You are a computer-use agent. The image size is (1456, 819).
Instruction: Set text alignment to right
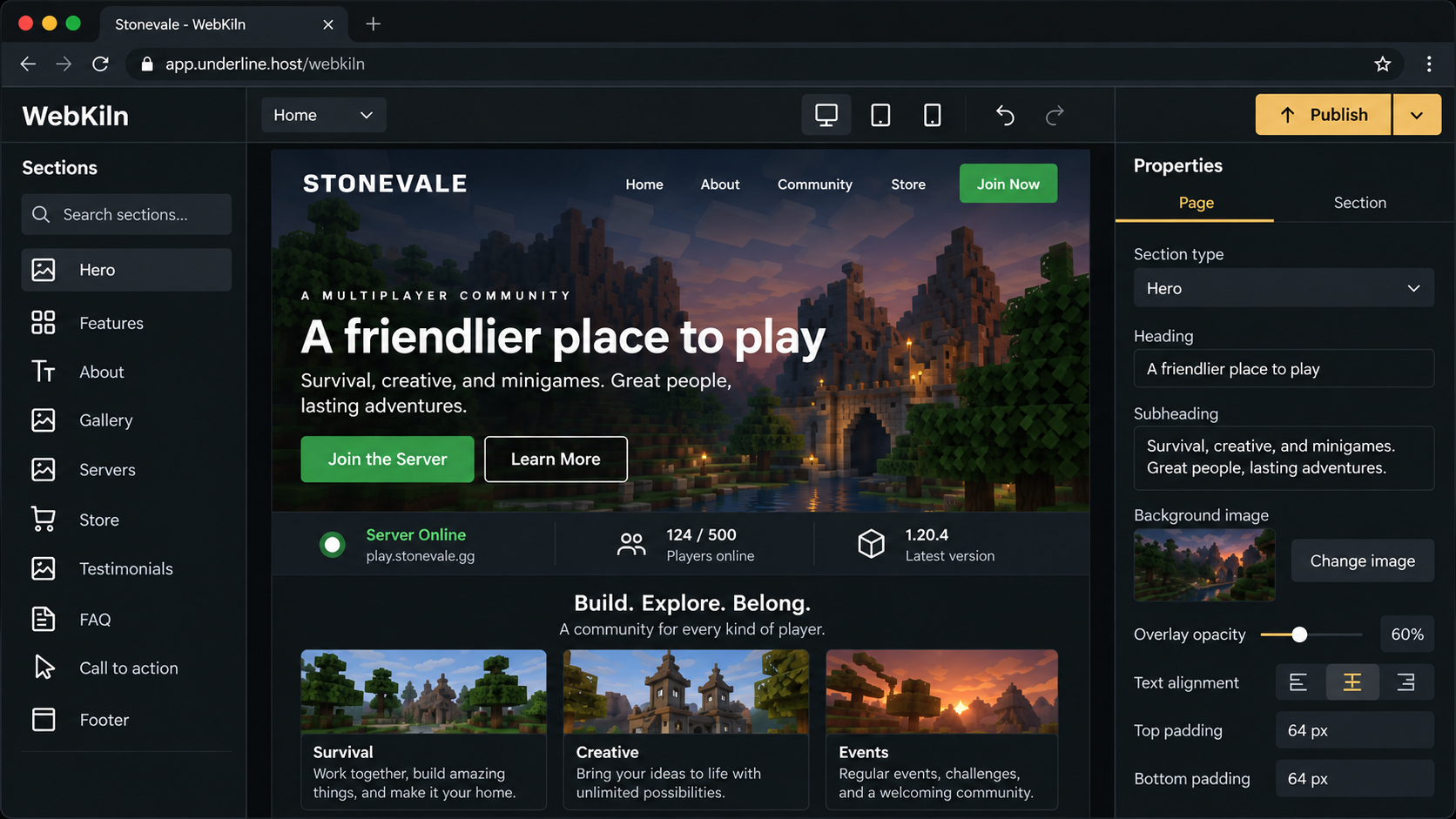pyautogui.click(x=1405, y=682)
